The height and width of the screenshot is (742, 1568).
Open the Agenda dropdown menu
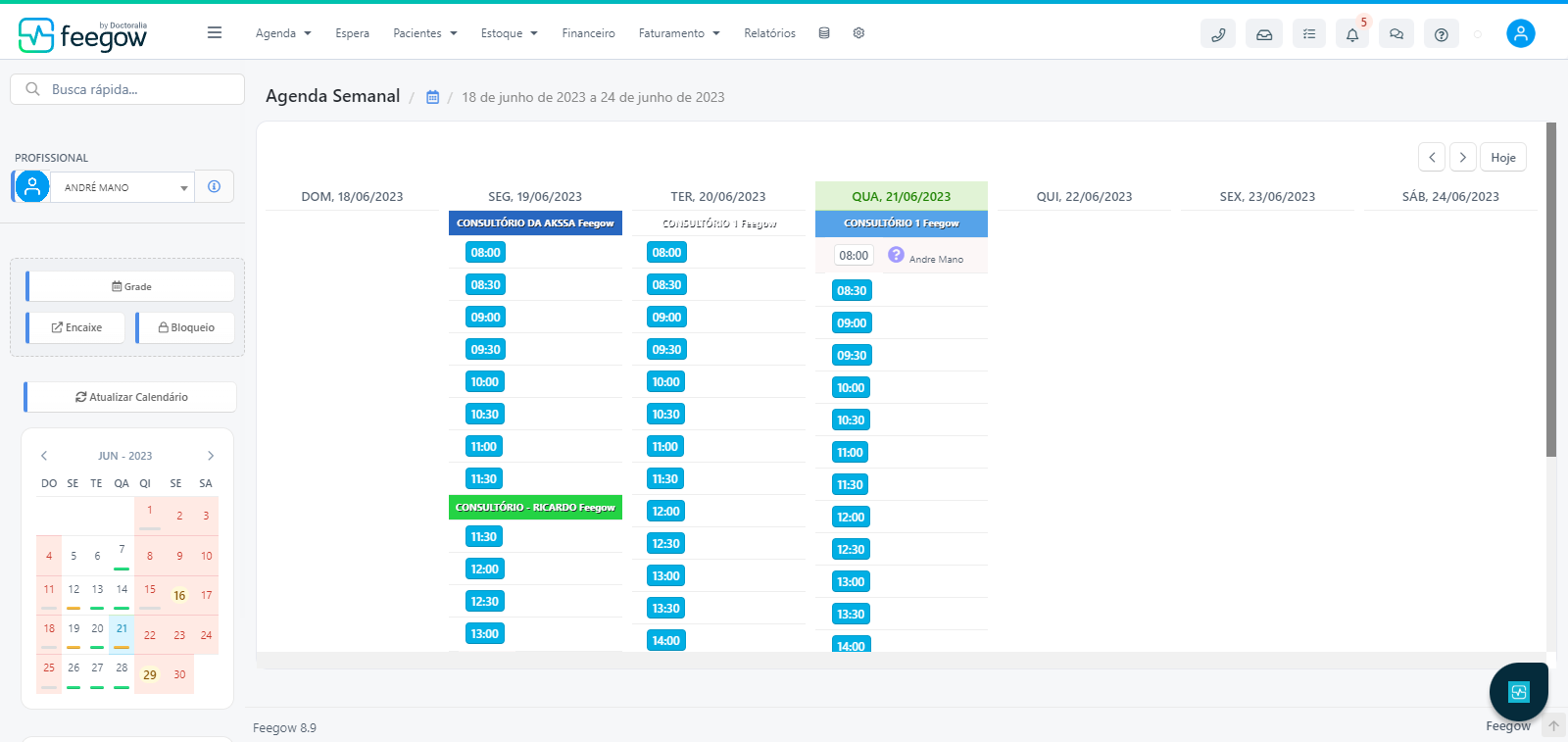283,33
